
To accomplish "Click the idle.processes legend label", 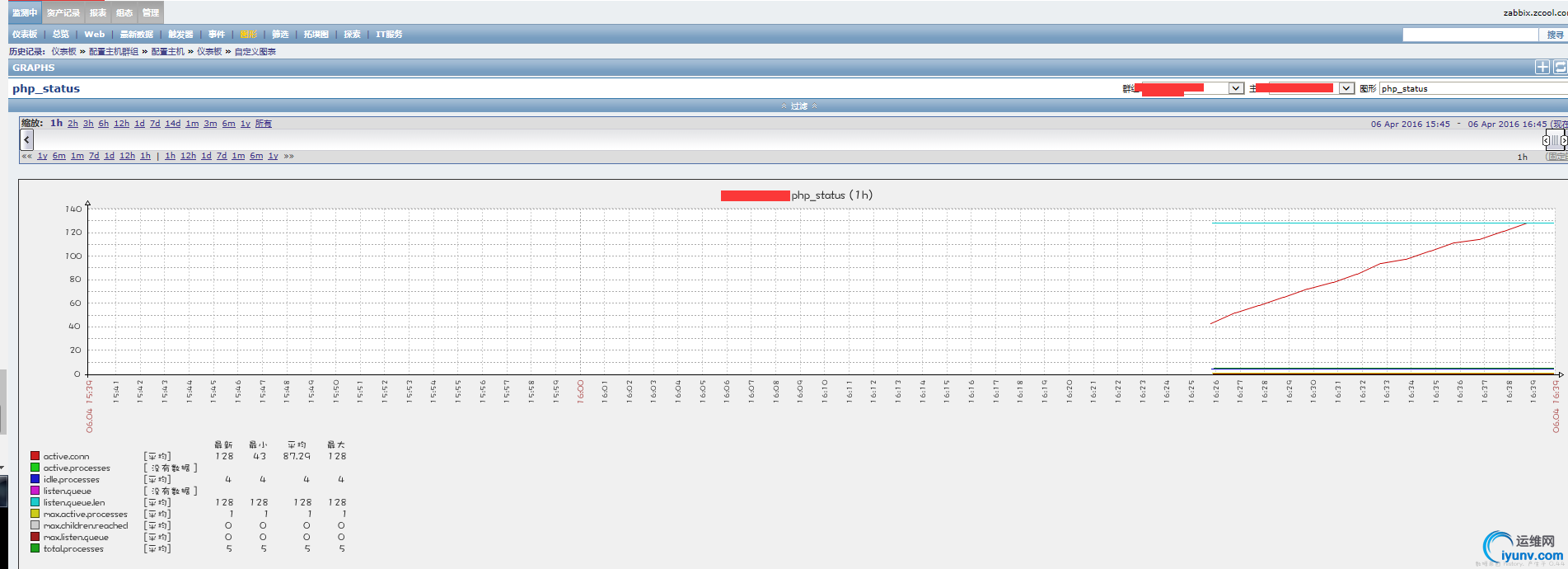I will pyautogui.click(x=72, y=479).
